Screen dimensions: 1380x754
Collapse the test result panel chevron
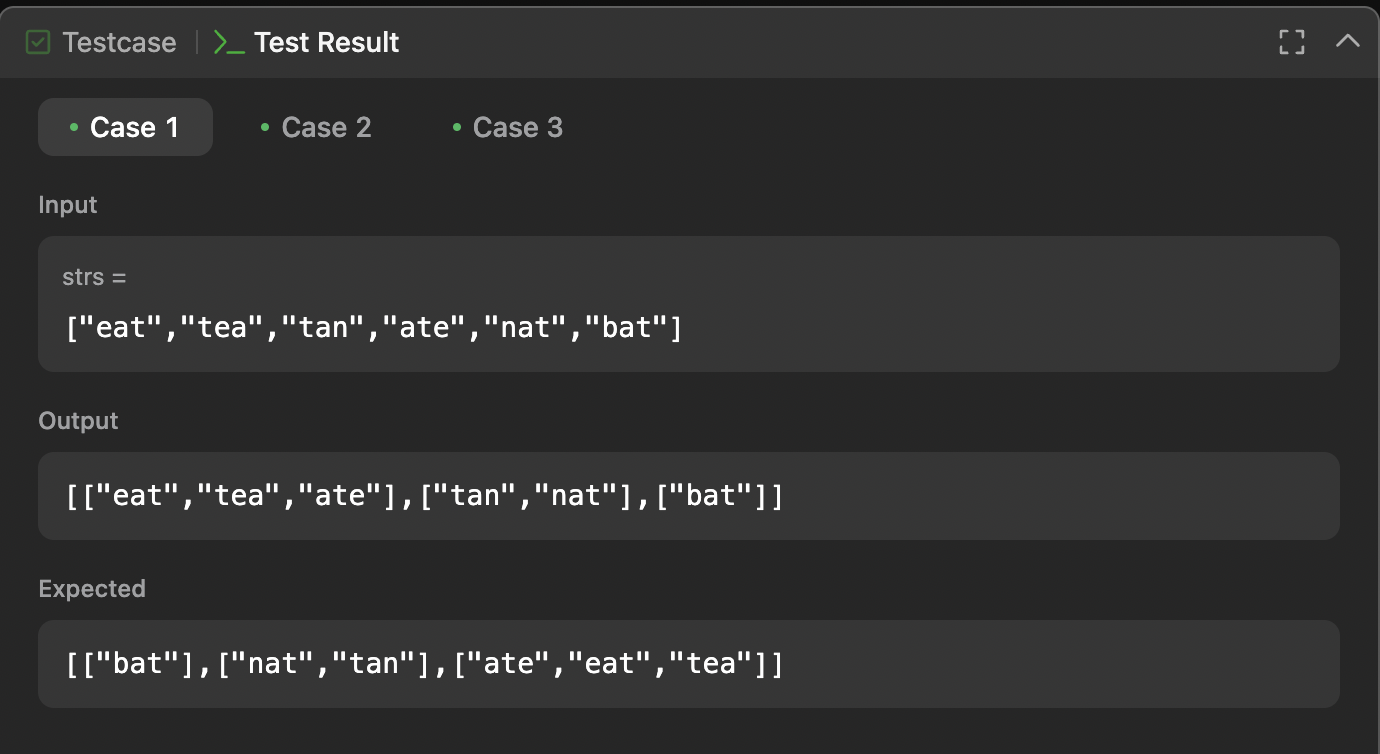(1347, 41)
